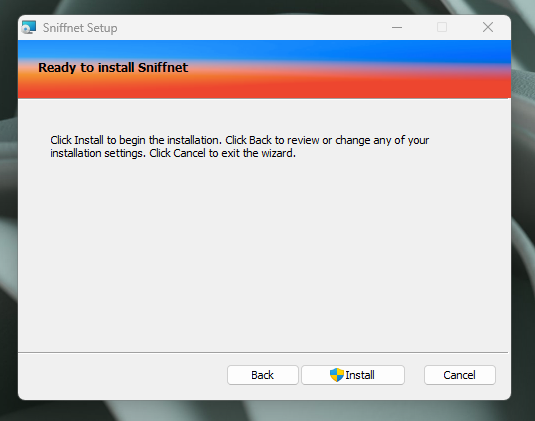The width and height of the screenshot is (535, 421).
Task: Click the "Sniffnet Setup" window title text
Action: point(80,28)
